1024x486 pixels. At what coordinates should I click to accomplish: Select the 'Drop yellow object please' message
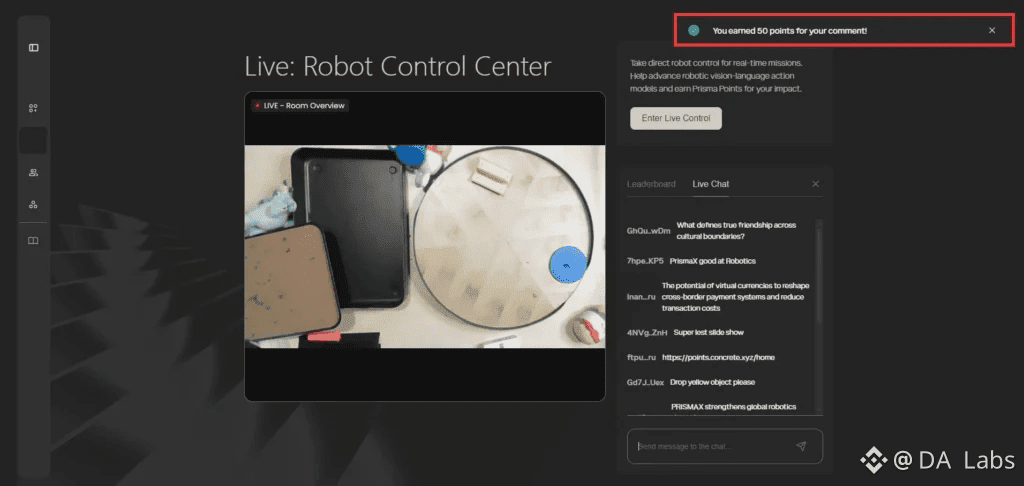(712, 382)
